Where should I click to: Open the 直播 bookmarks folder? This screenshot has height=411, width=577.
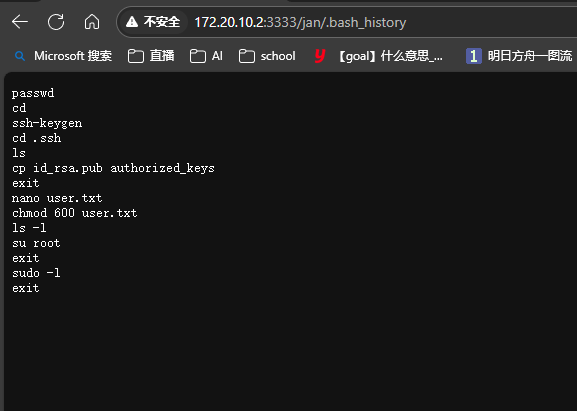coord(151,56)
